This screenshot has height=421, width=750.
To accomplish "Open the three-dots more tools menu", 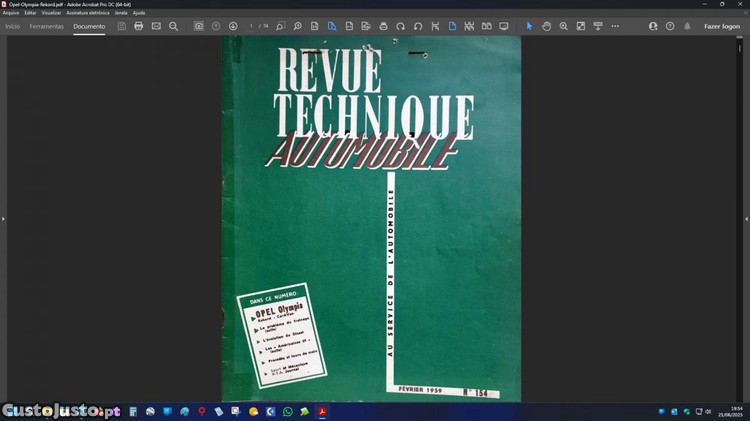I will click(615, 26).
